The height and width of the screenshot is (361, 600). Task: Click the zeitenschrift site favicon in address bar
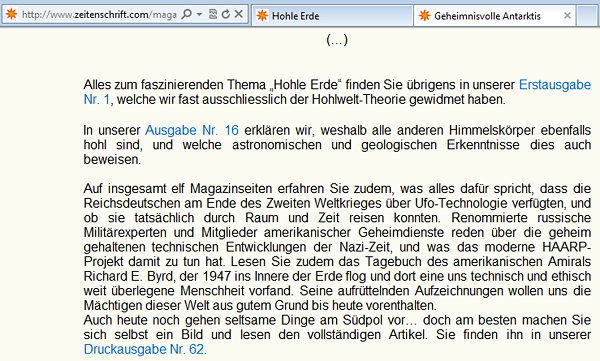tap(11, 14)
